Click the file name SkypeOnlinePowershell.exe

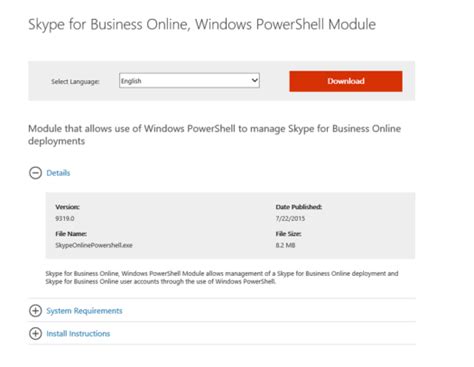point(94,245)
